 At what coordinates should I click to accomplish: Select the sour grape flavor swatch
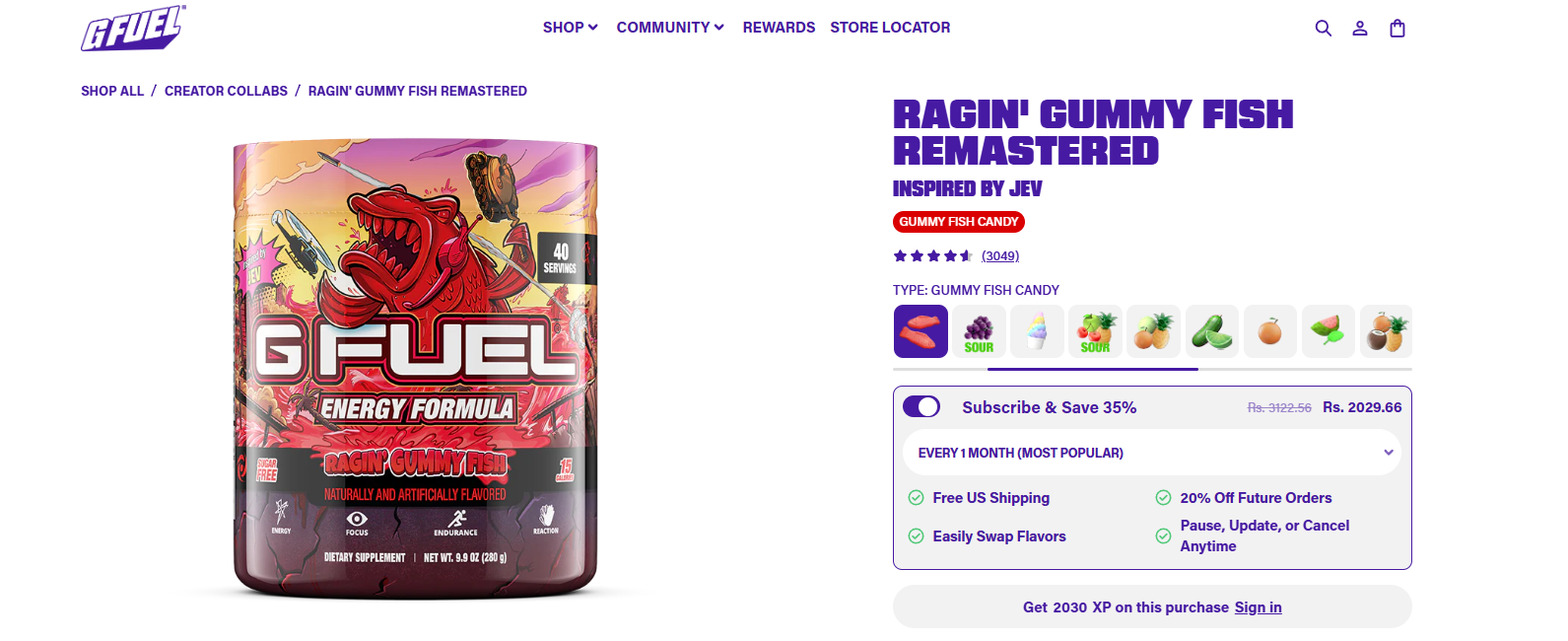[979, 331]
